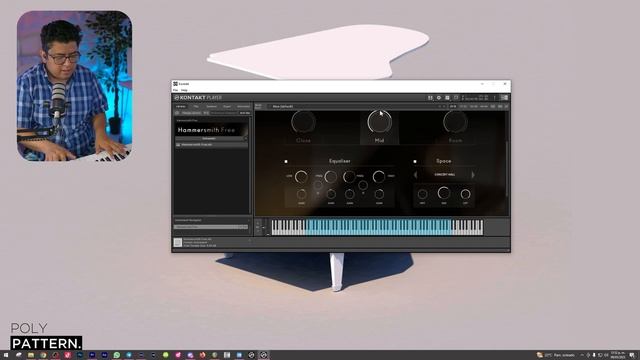The height and width of the screenshot is (360, 640).
Task: Click the Concert Hall reverb preset name
Action: tap(444, 175)
